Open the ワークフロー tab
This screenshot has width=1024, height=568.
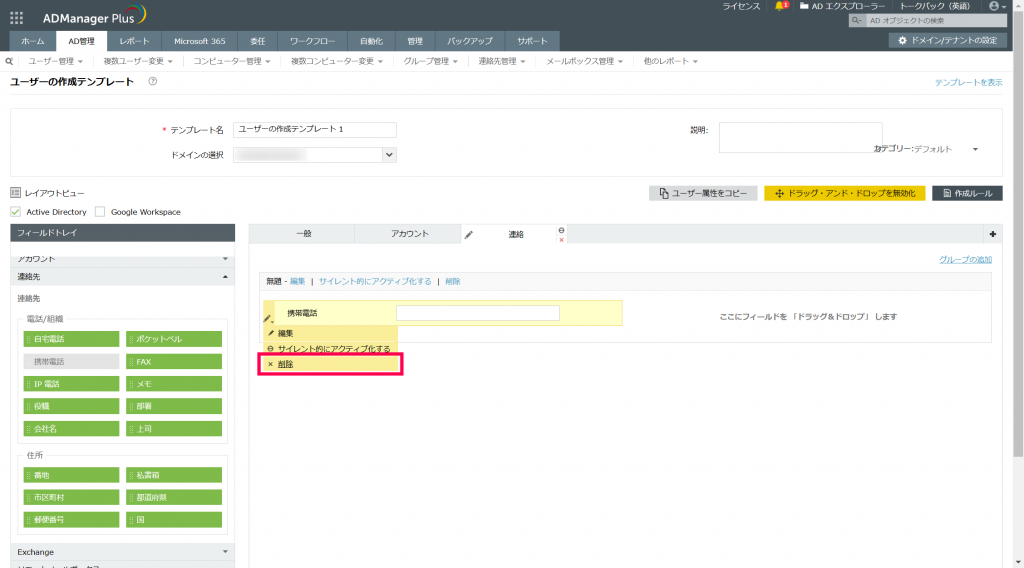point(312,41)
